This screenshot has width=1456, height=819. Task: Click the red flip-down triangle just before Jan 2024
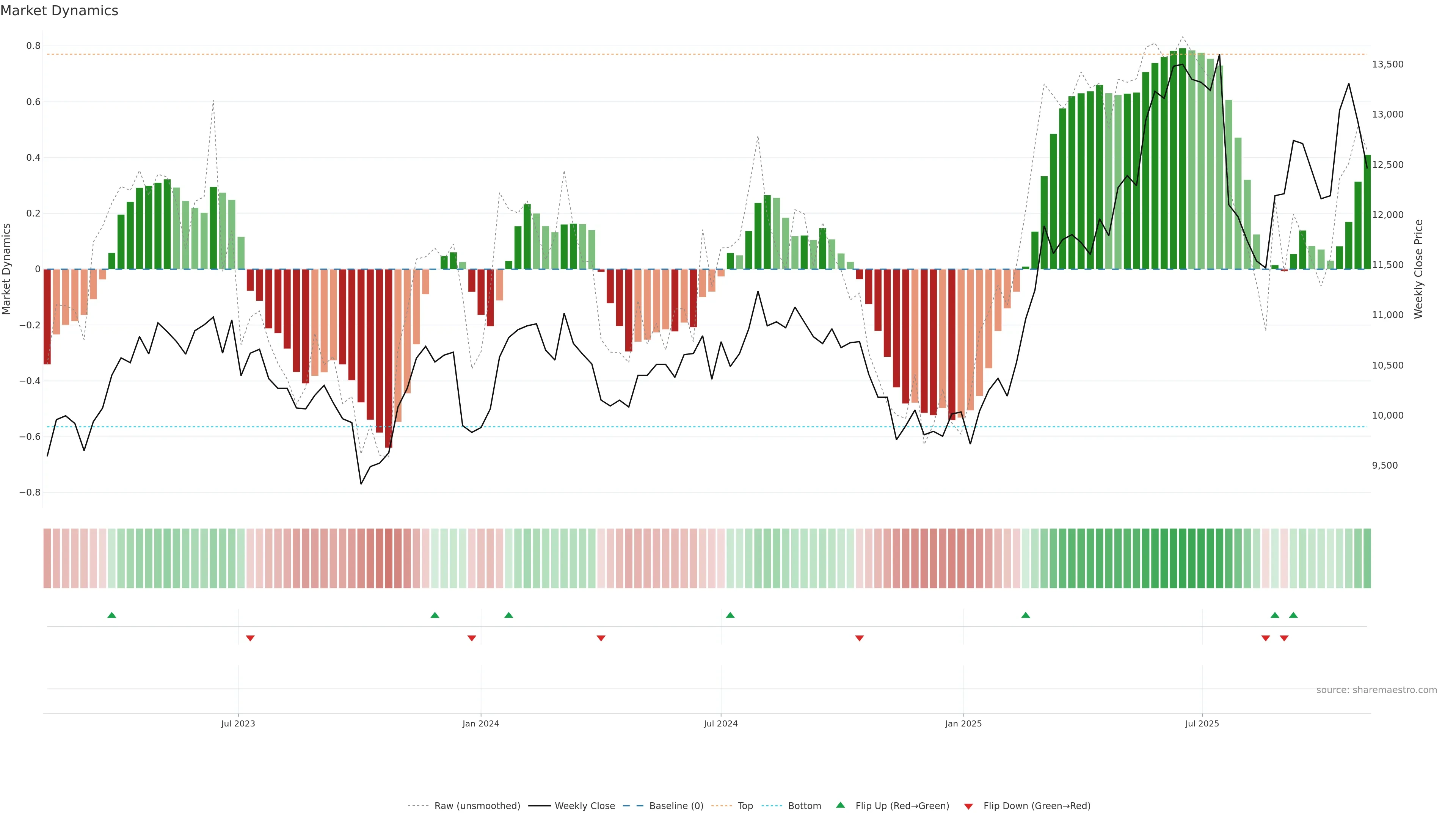tap(472, 638)
